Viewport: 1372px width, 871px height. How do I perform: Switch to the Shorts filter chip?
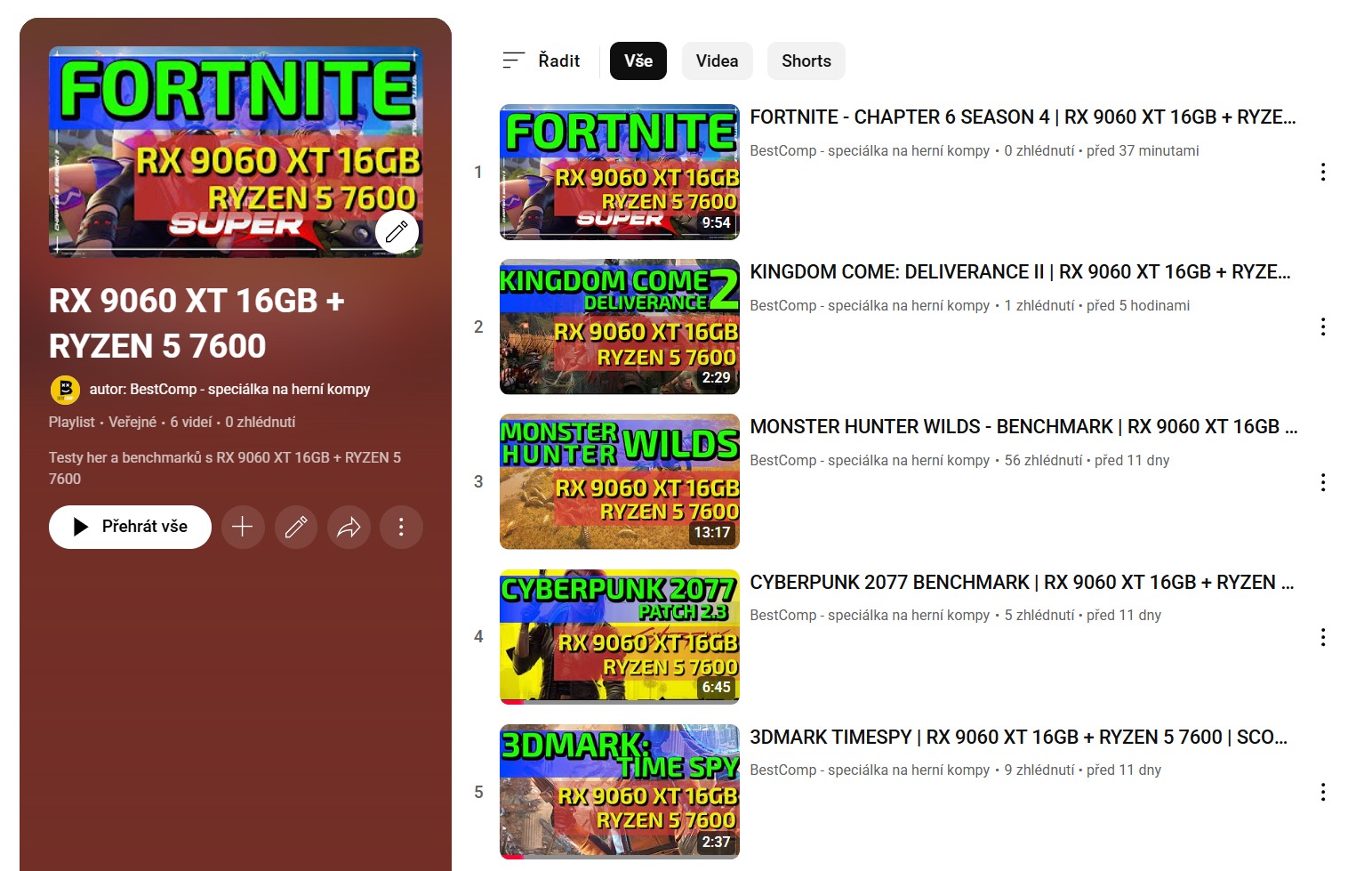(x=806, y=60)
